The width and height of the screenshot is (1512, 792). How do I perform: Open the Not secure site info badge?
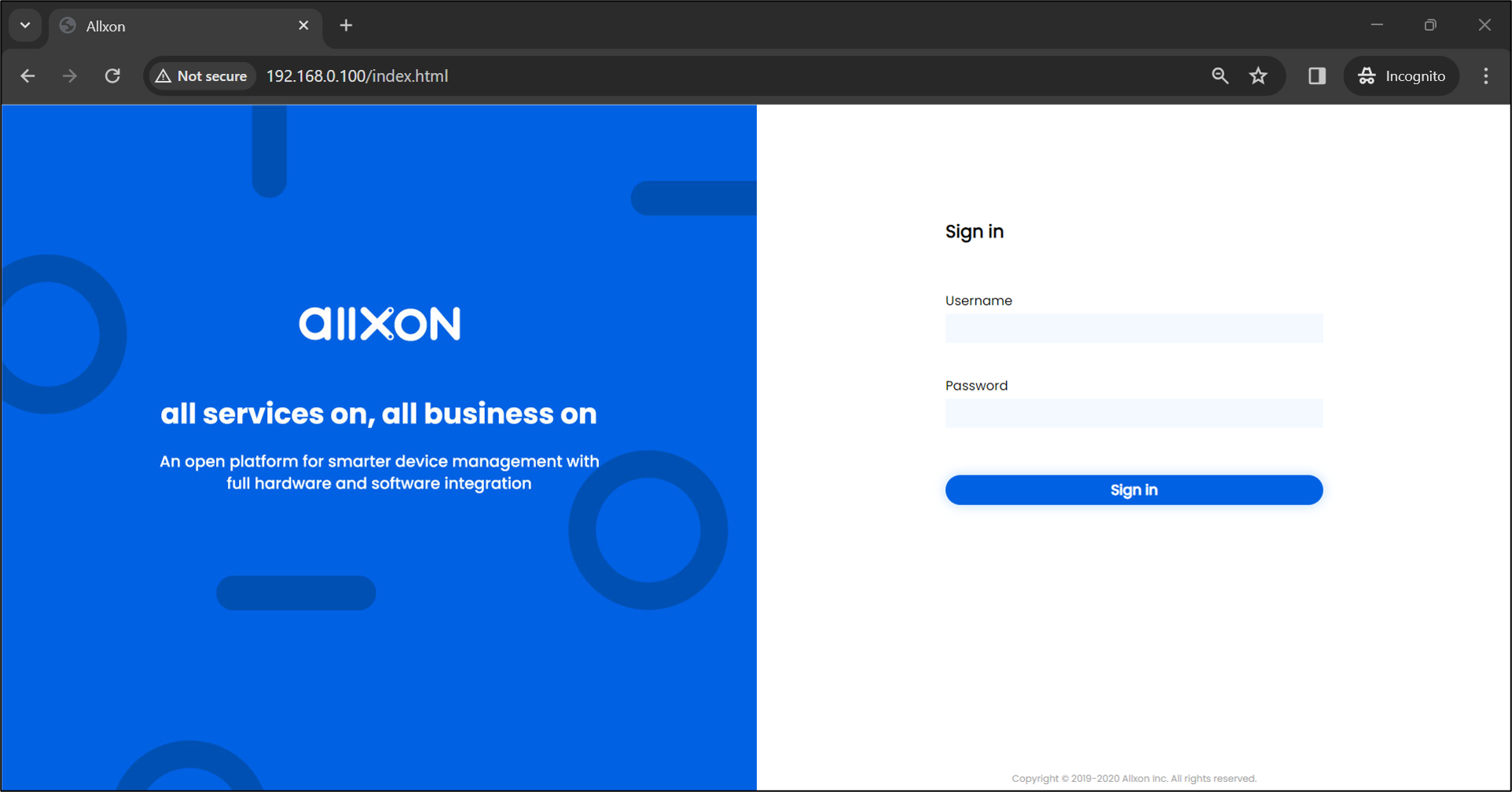(x=202, y=76)
